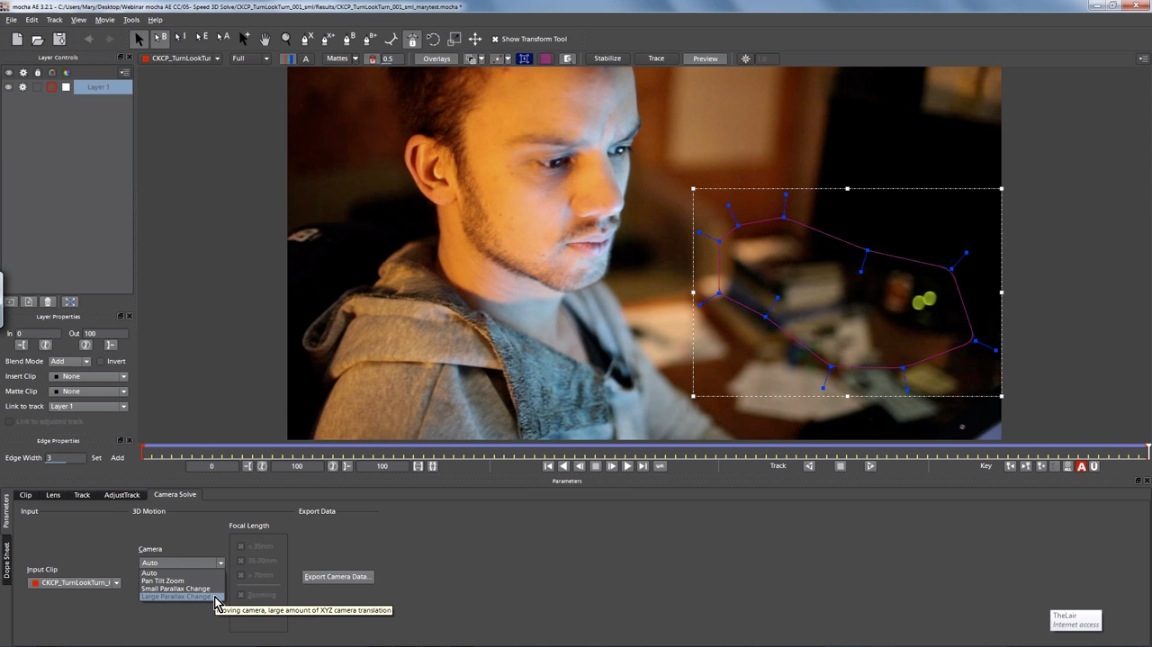Click the delete layer trash icon
Screen dimensions: 1152x647
click(48, 301)
